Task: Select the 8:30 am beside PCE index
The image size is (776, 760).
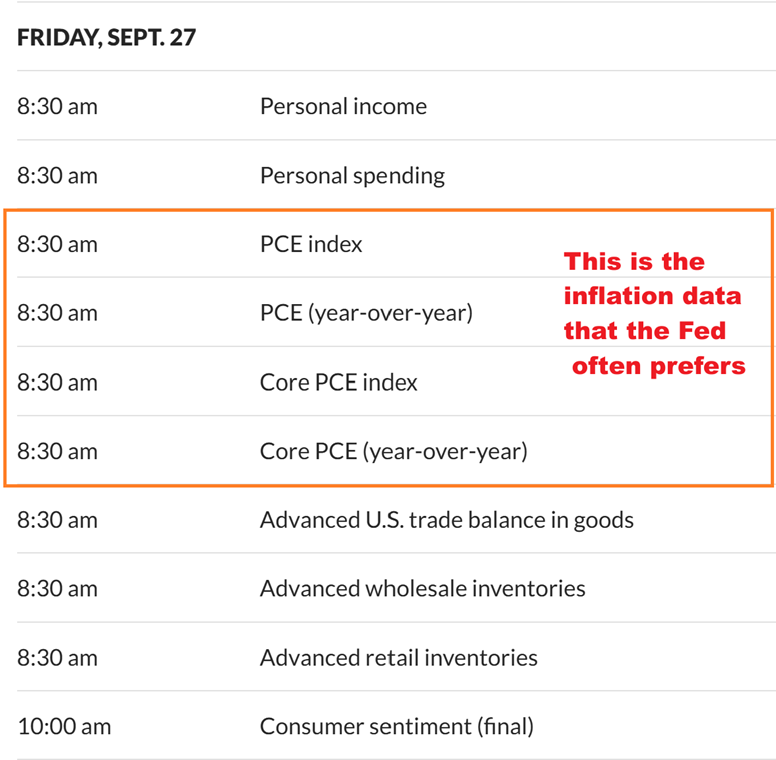Action: [x=57, y=244]
